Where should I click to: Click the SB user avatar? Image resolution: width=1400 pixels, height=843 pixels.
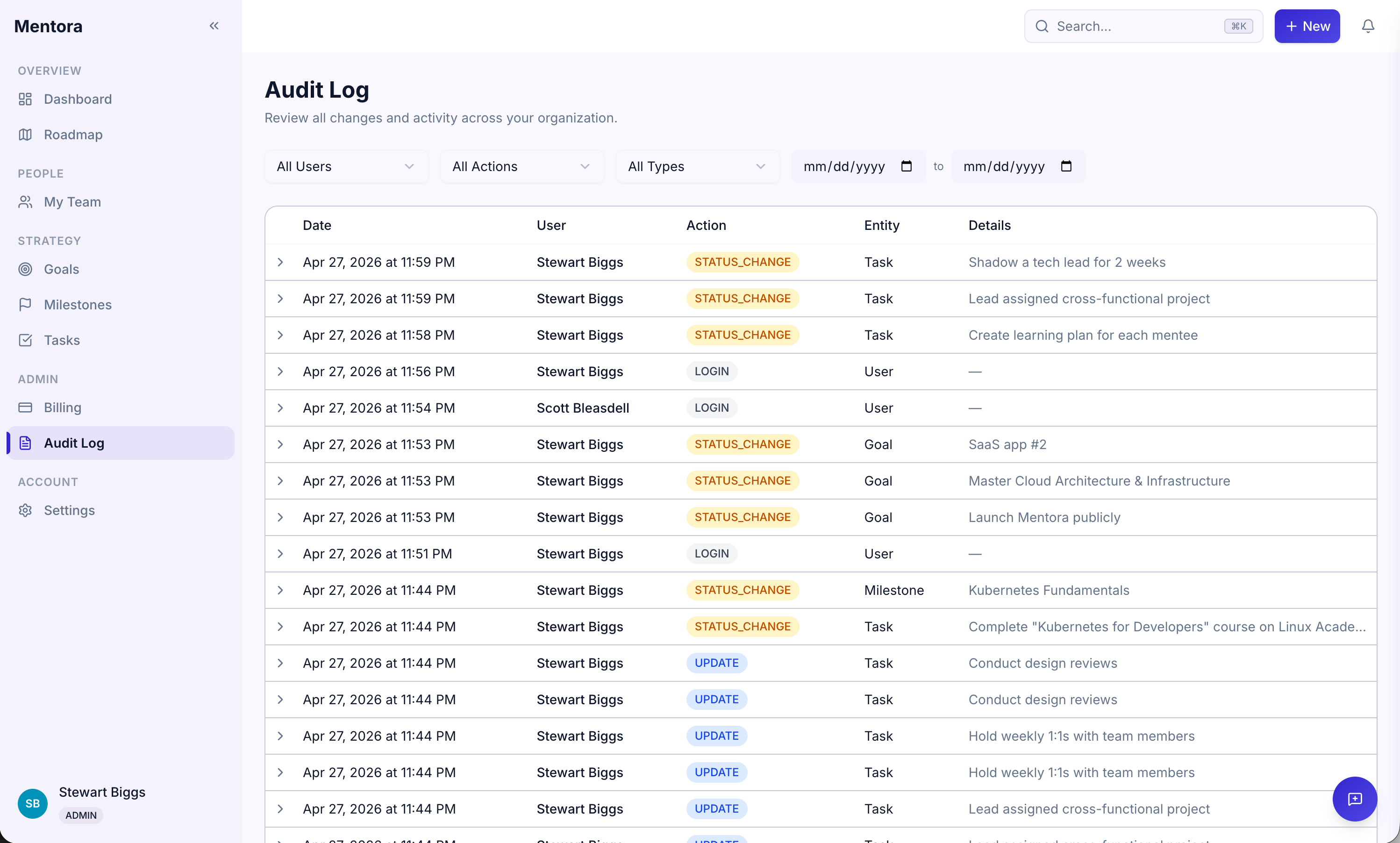[x=32, y=803]
